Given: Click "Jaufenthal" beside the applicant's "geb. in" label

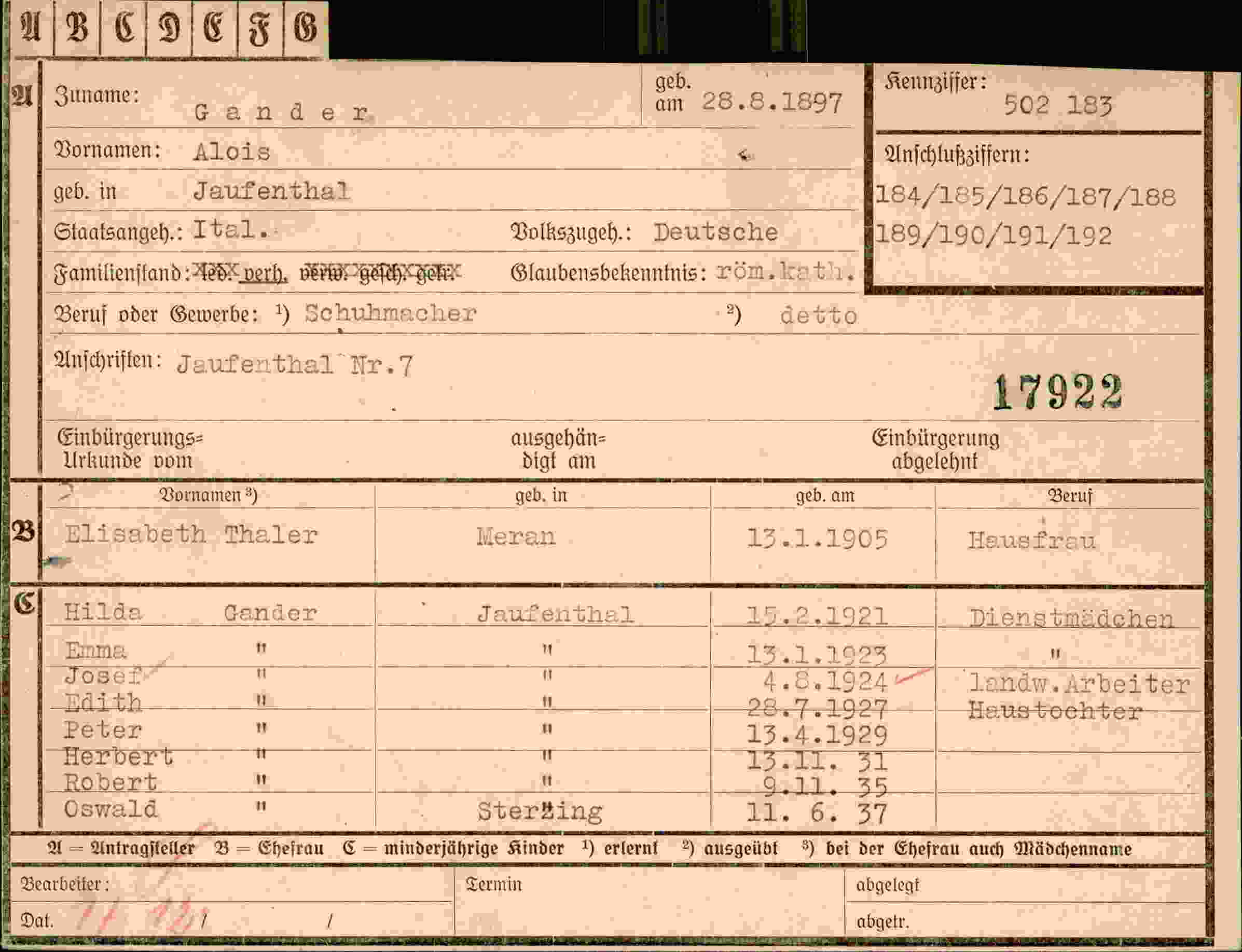Looking at the screenshot, I should [x=271, y=191].
